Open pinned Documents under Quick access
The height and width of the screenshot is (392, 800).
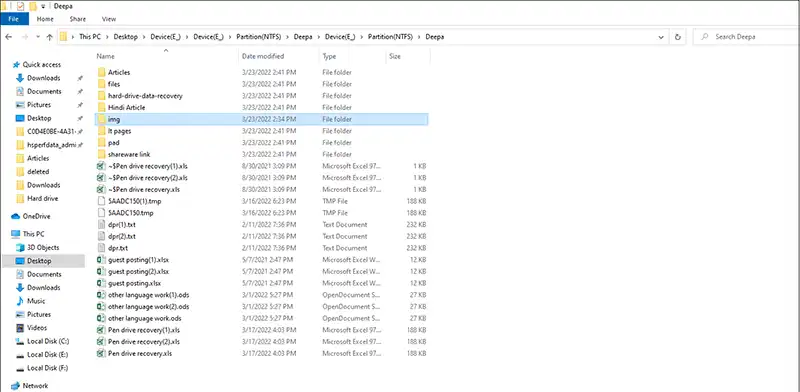tap(44, 91)
